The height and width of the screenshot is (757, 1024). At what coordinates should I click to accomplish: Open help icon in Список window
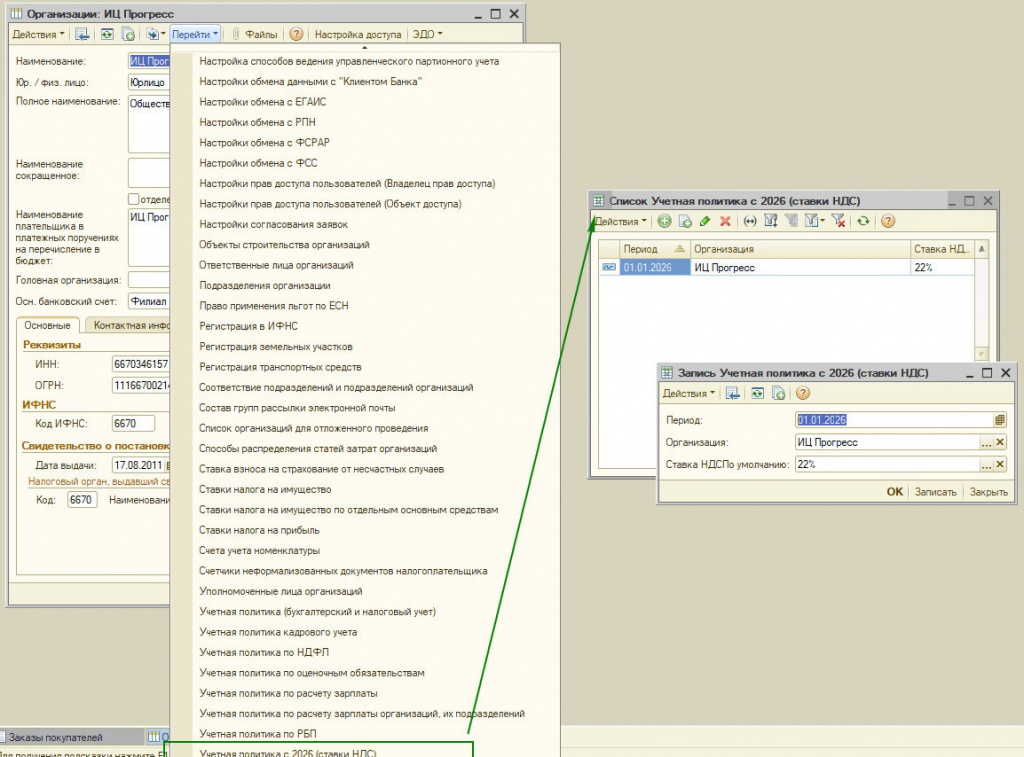tap(888, 221)
